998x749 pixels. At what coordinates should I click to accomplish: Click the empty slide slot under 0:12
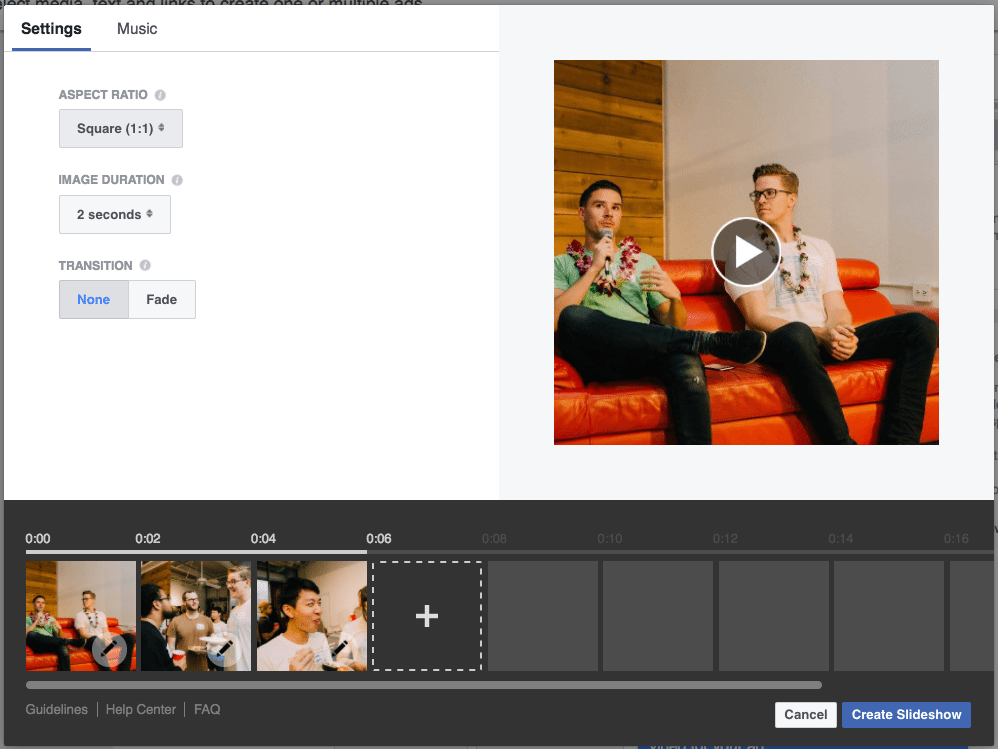(774, 616)
